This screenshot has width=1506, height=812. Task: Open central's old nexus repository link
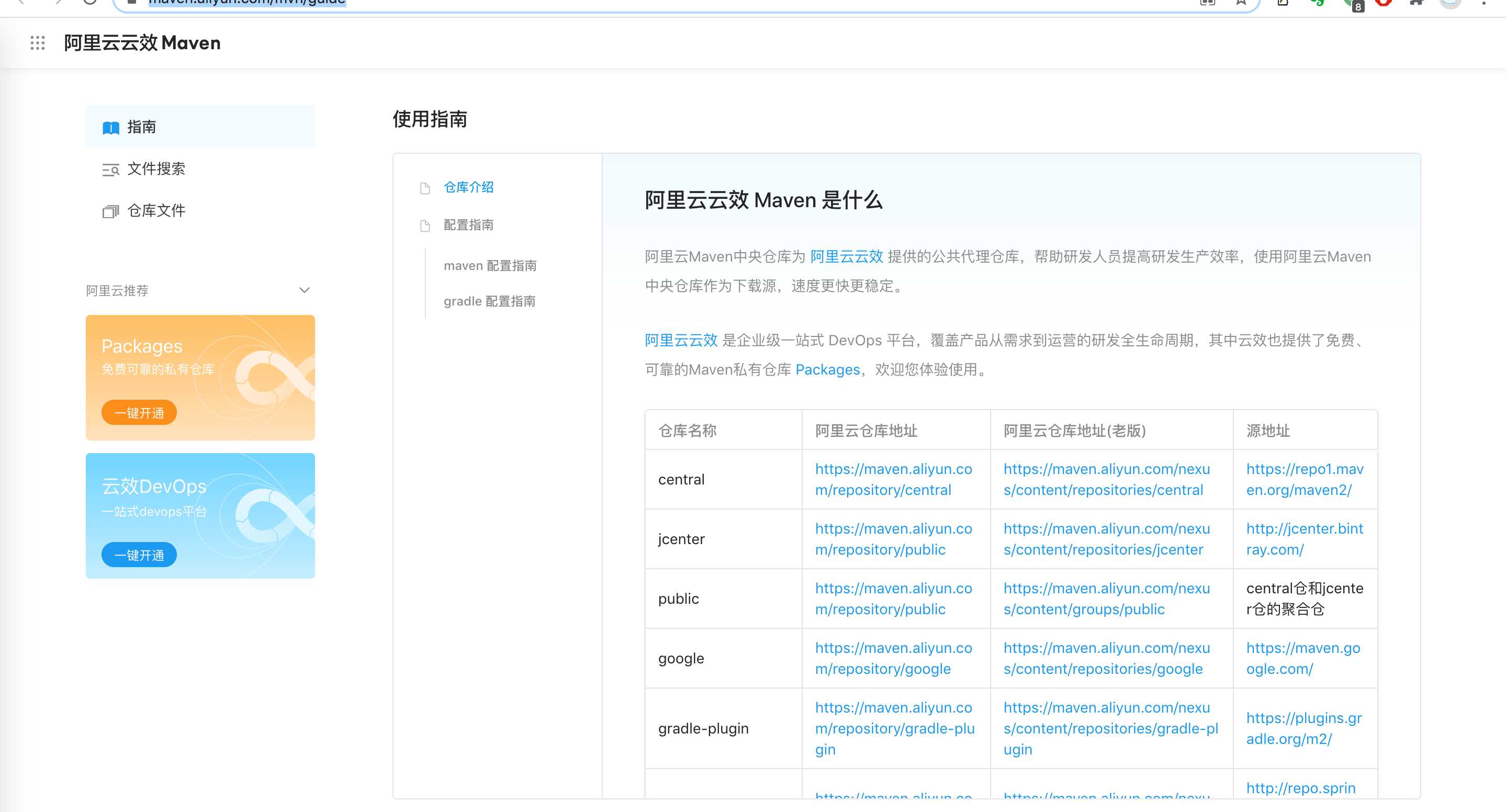pos(1106,479)
